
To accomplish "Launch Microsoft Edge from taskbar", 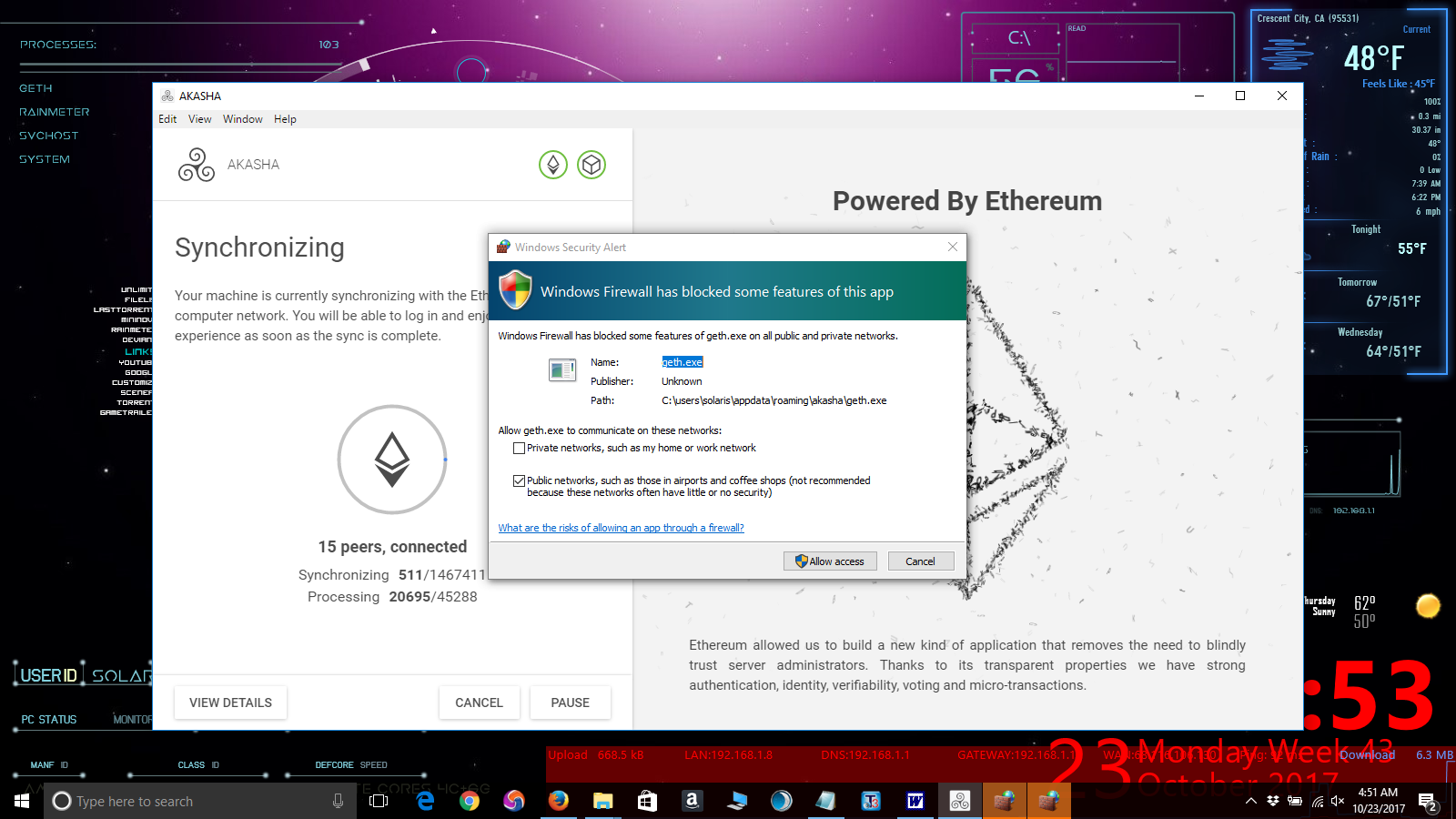I will 425,801.
